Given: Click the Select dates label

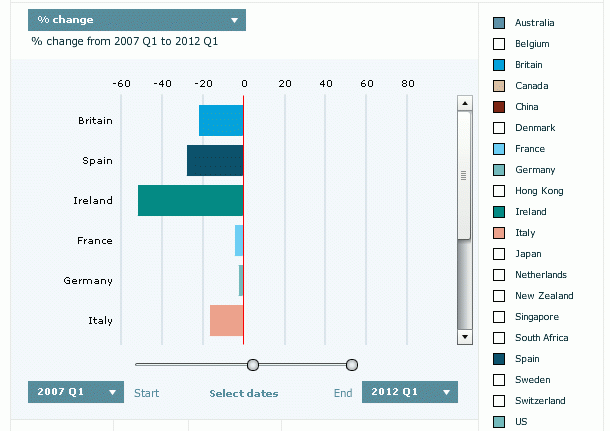Looking at the screenshot, I should tap(243, 394).
